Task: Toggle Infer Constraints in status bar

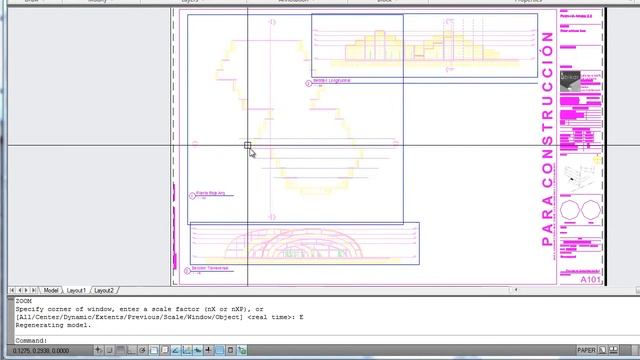Action: point(98,350)
